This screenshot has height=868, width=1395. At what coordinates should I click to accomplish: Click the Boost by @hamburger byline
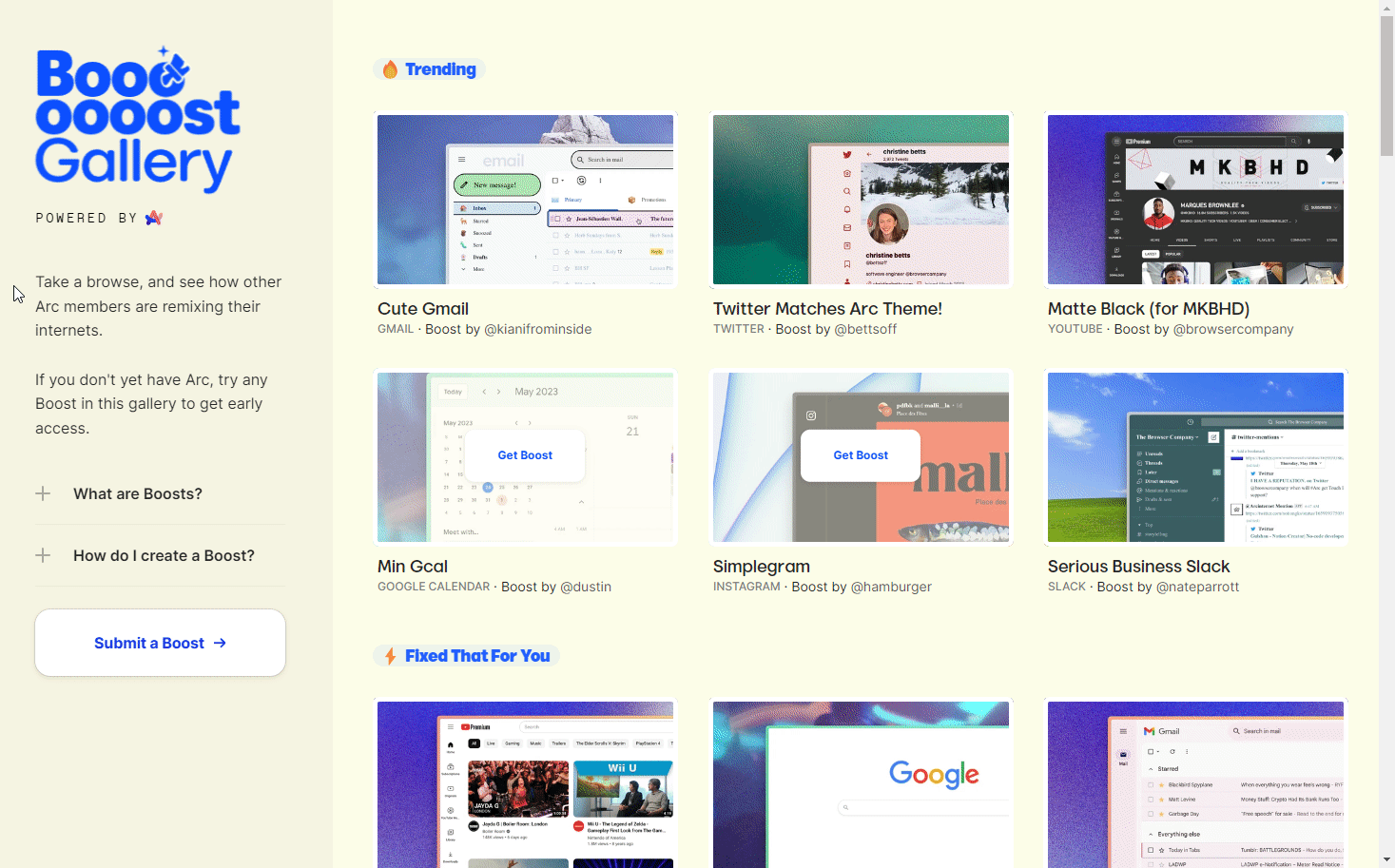(x=862, y=587)
